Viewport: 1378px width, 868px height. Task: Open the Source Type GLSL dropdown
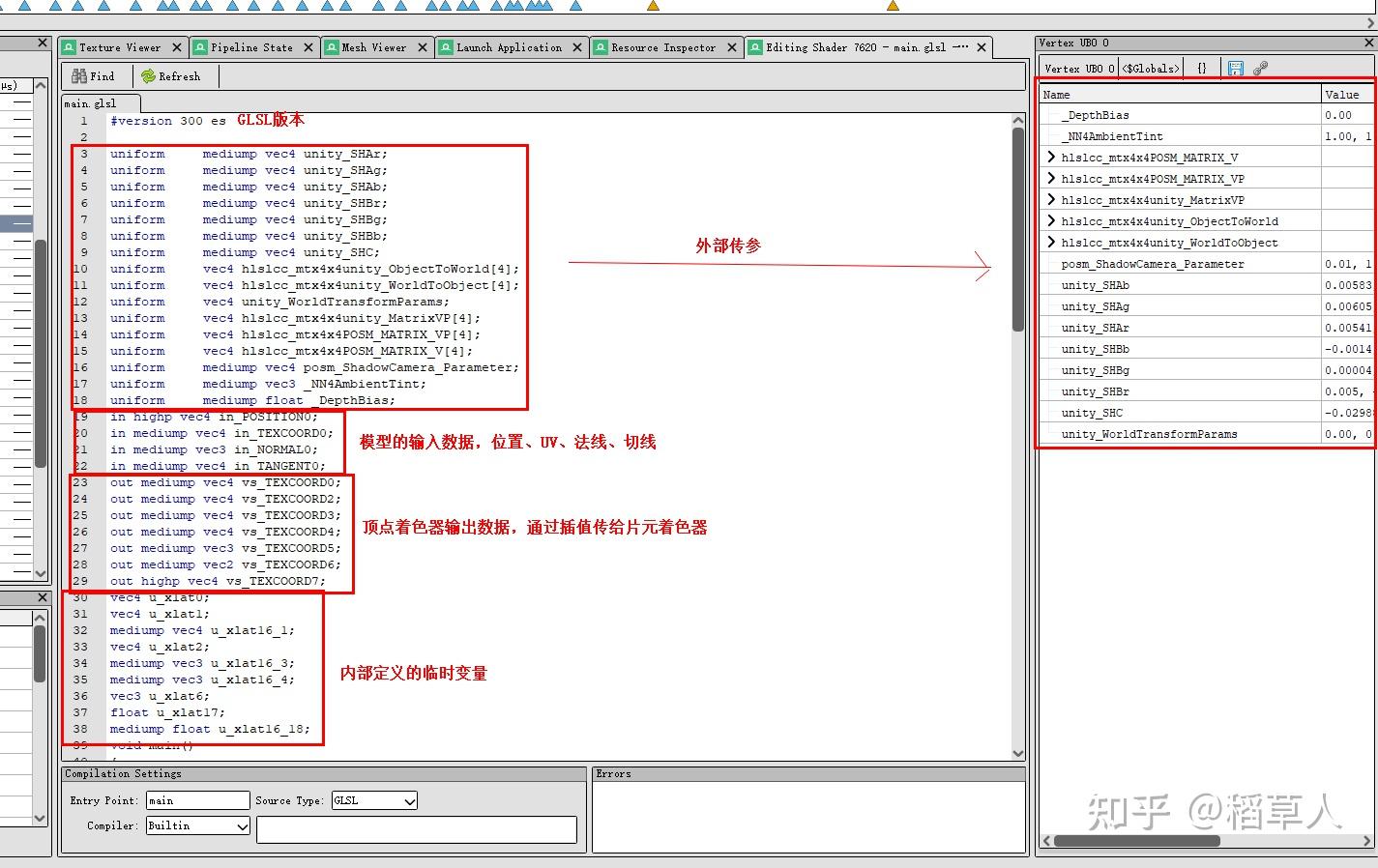pos(374,800)
